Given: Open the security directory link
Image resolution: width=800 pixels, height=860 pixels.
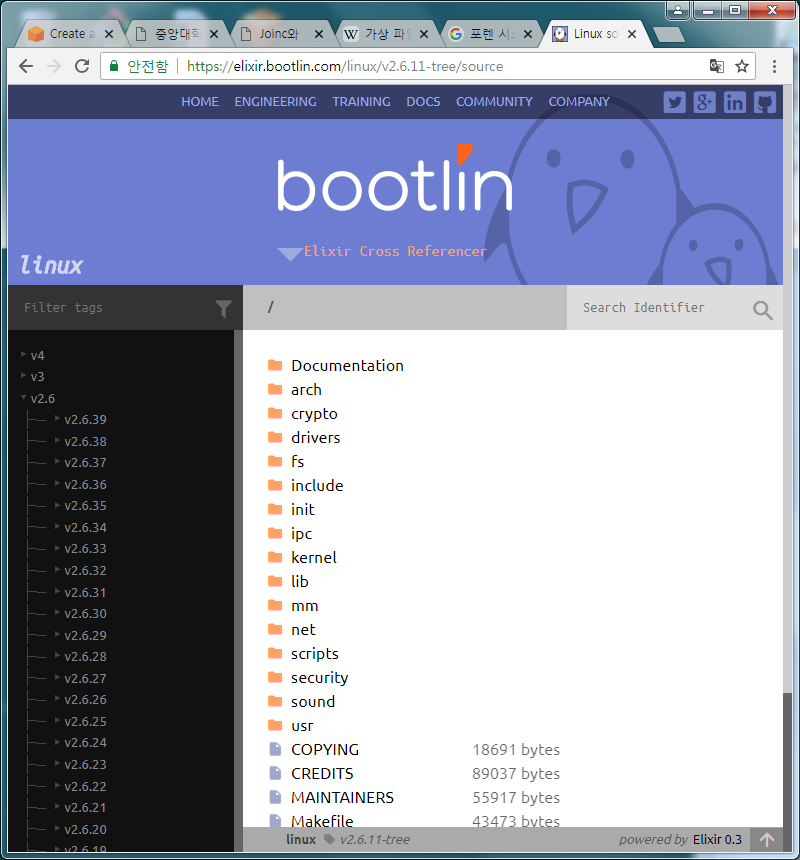Looking at the screenshot, I should click(x=320, y=678).
